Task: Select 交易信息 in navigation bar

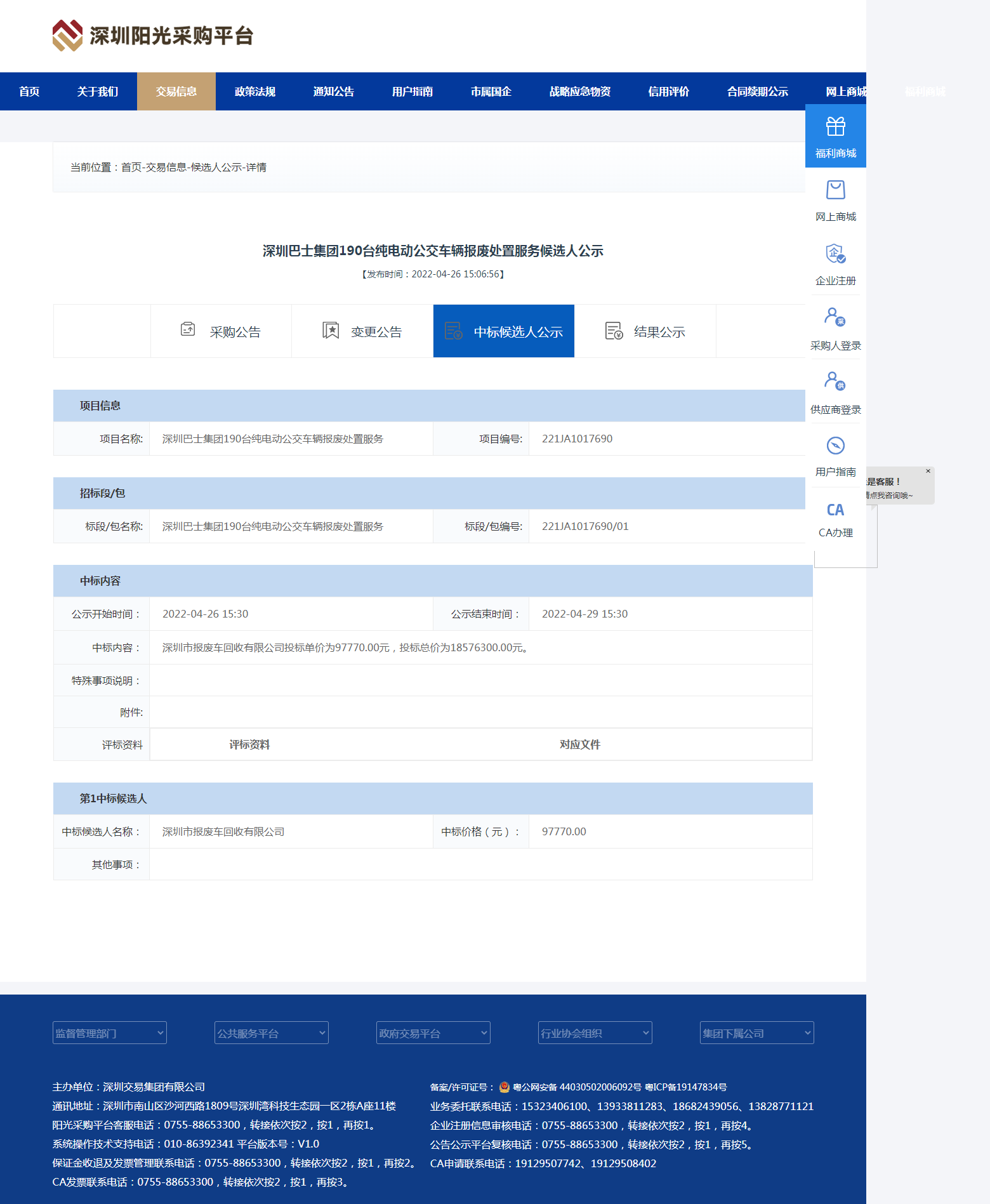Action: pos(176,91)
